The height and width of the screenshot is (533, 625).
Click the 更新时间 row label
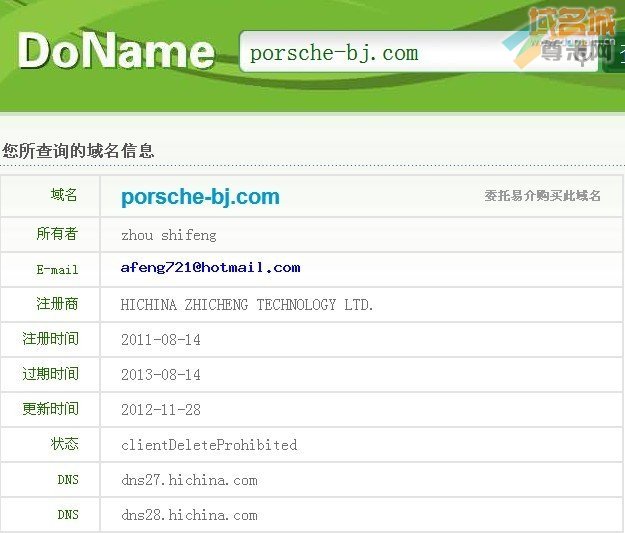(50, 409)
